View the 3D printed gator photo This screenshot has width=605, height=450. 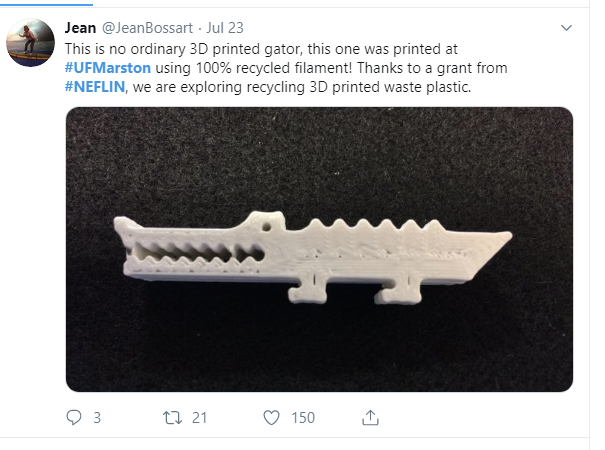tap(319, 248)
